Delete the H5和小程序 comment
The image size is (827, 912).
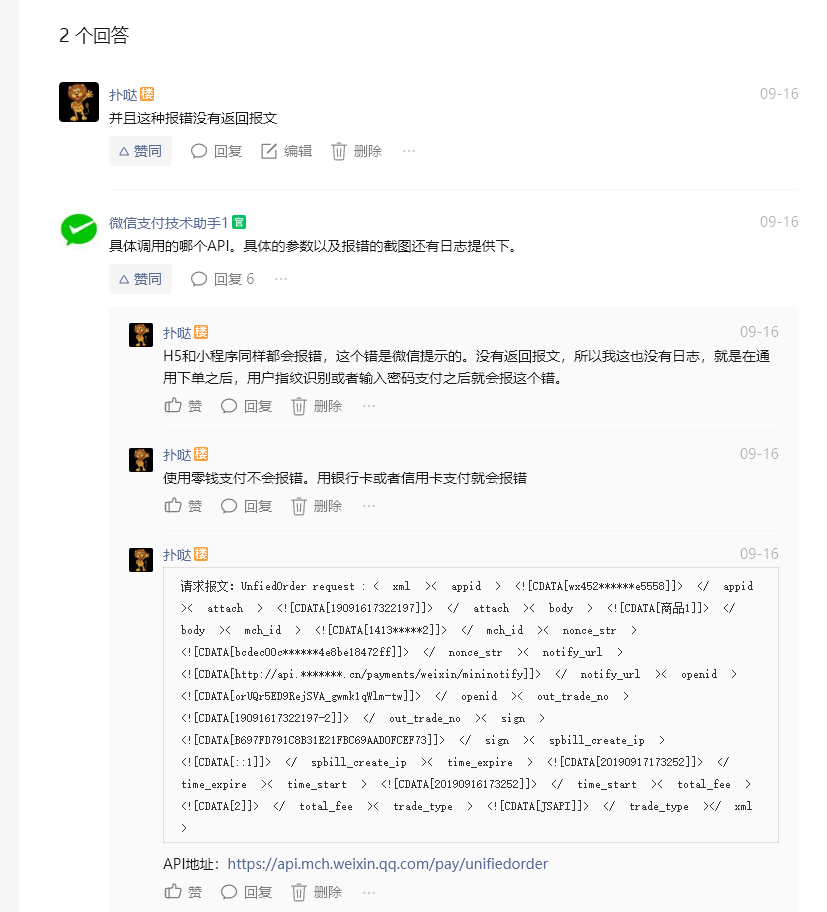[x=316, y=406]
